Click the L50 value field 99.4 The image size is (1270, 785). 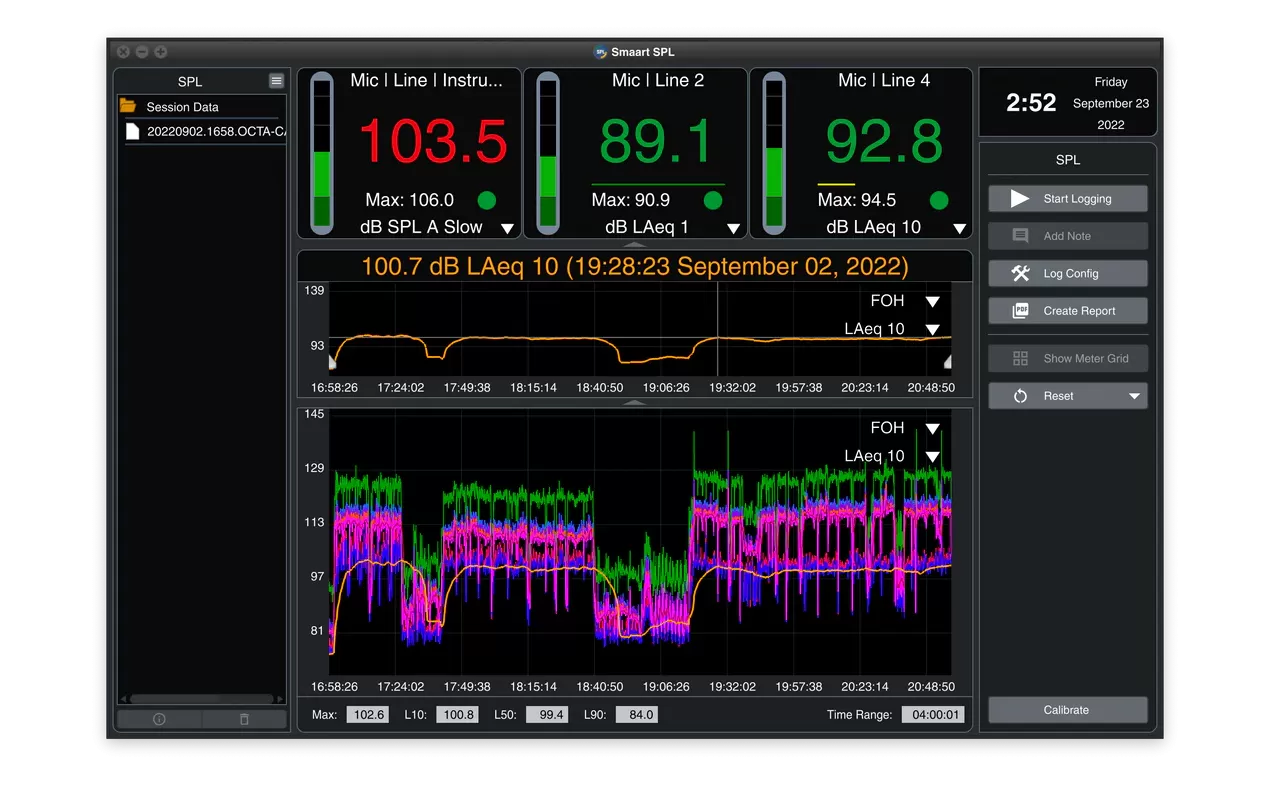coord(546,715)
